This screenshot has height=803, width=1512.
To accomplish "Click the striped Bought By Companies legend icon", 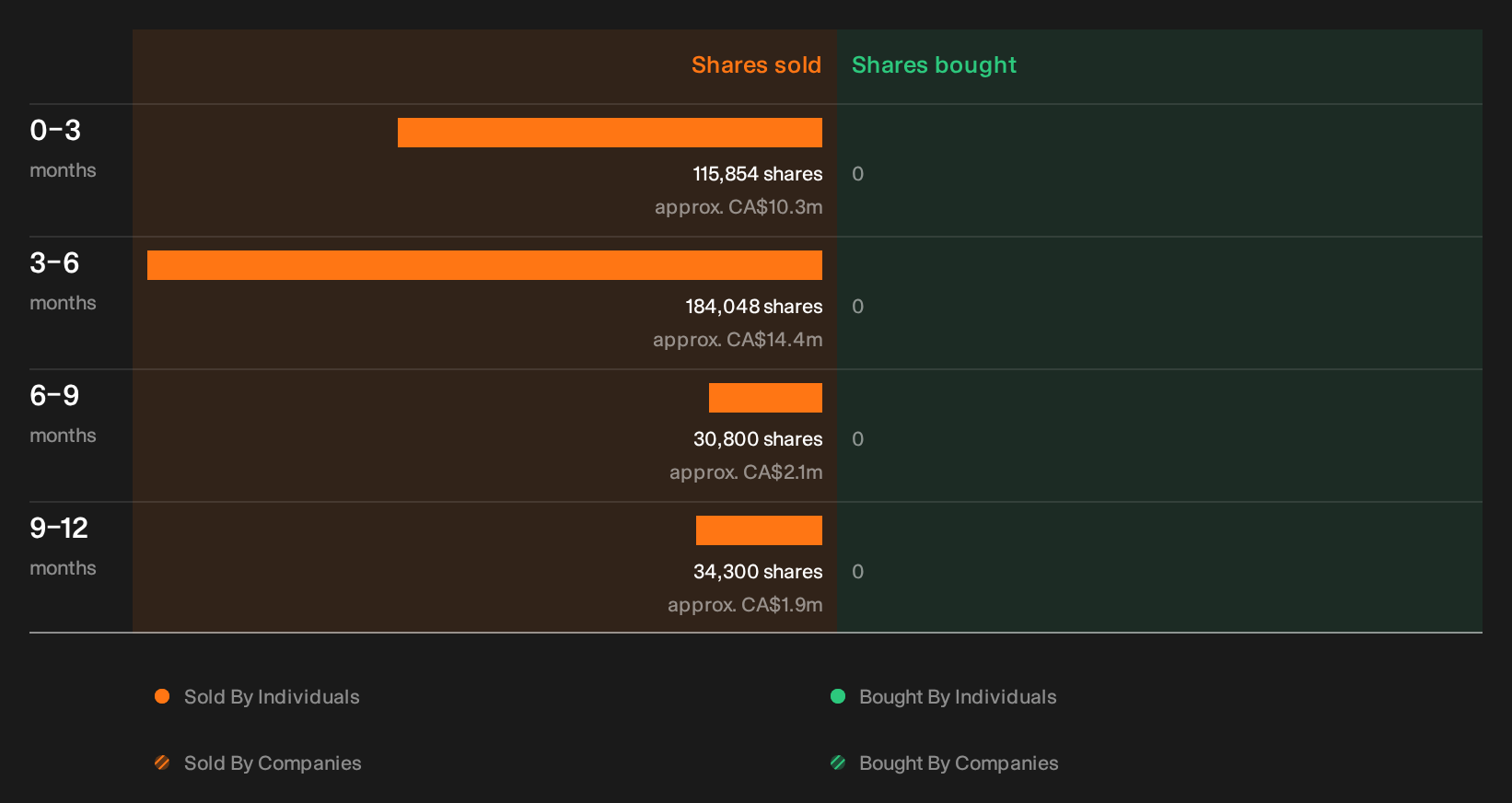I will 838,762.
